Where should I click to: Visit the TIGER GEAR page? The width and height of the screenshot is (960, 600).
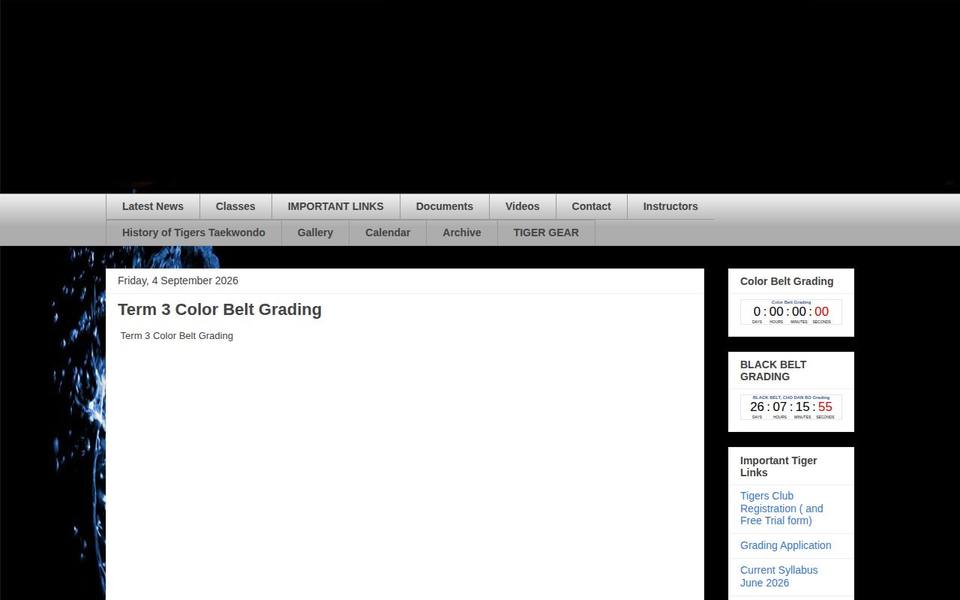click(x=546, y=233)
